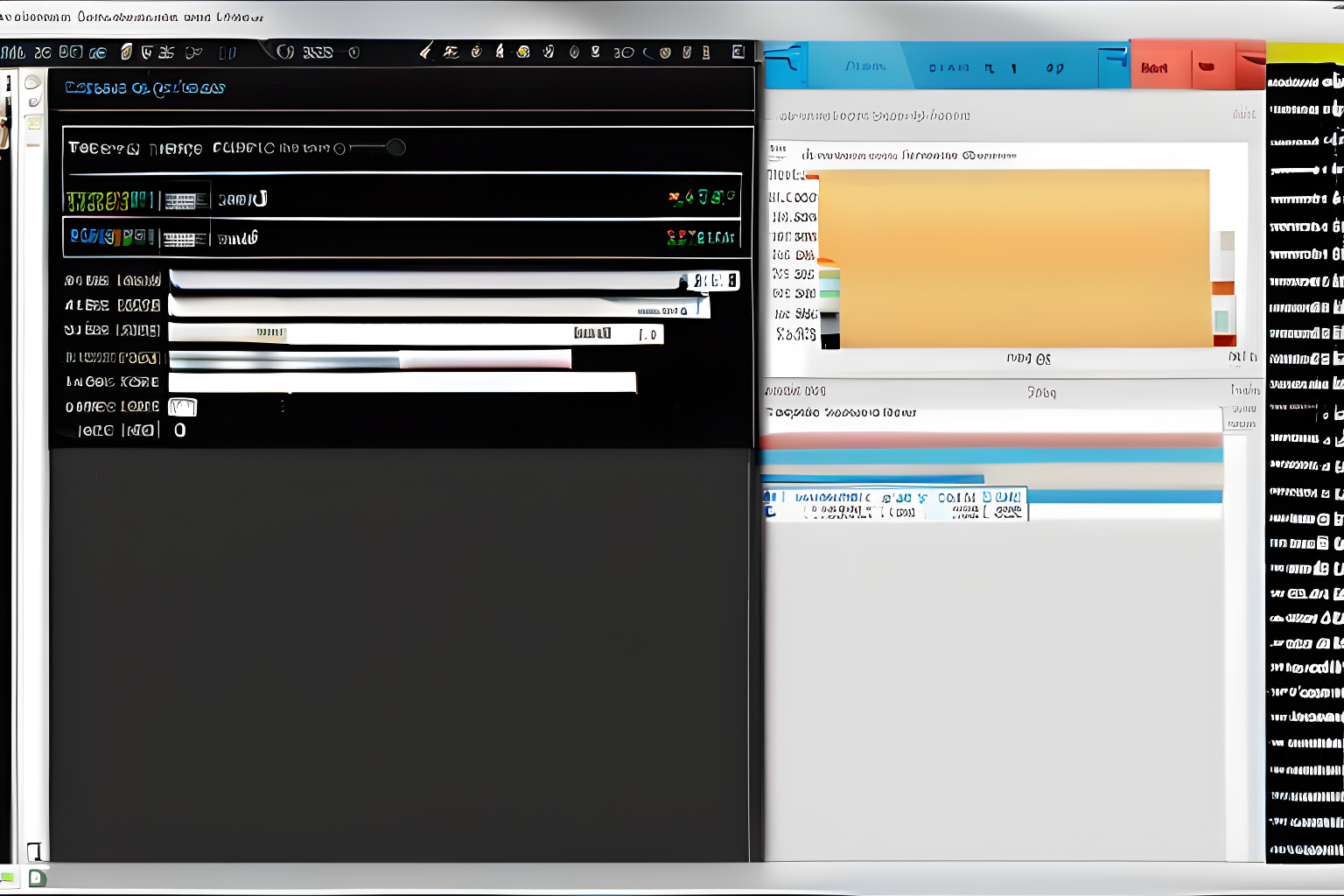The height and width of the screenshot is (896, 1344).
Task: Open the green icon in the bottom taskbar corner
Action: click(x=8, y=877)
